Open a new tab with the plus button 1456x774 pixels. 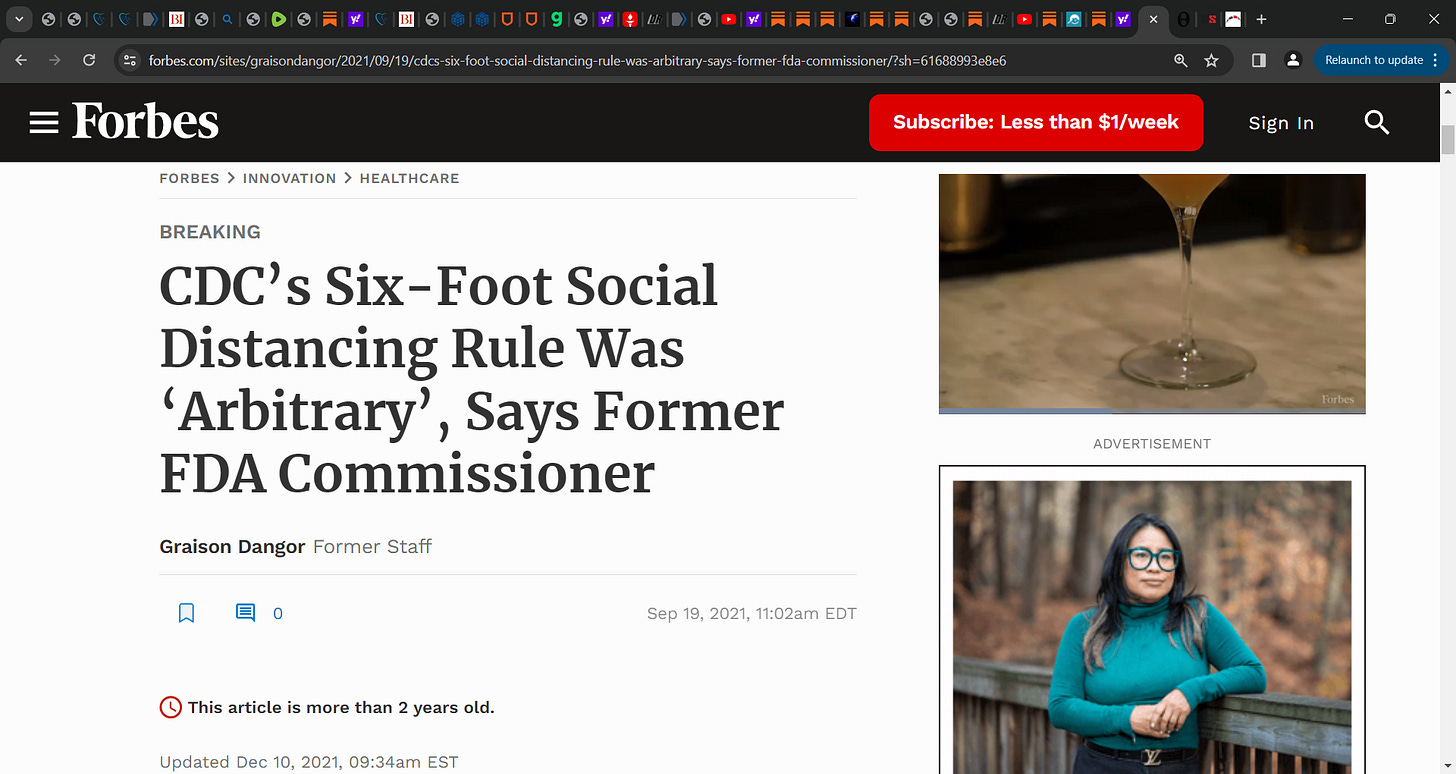1262,19
